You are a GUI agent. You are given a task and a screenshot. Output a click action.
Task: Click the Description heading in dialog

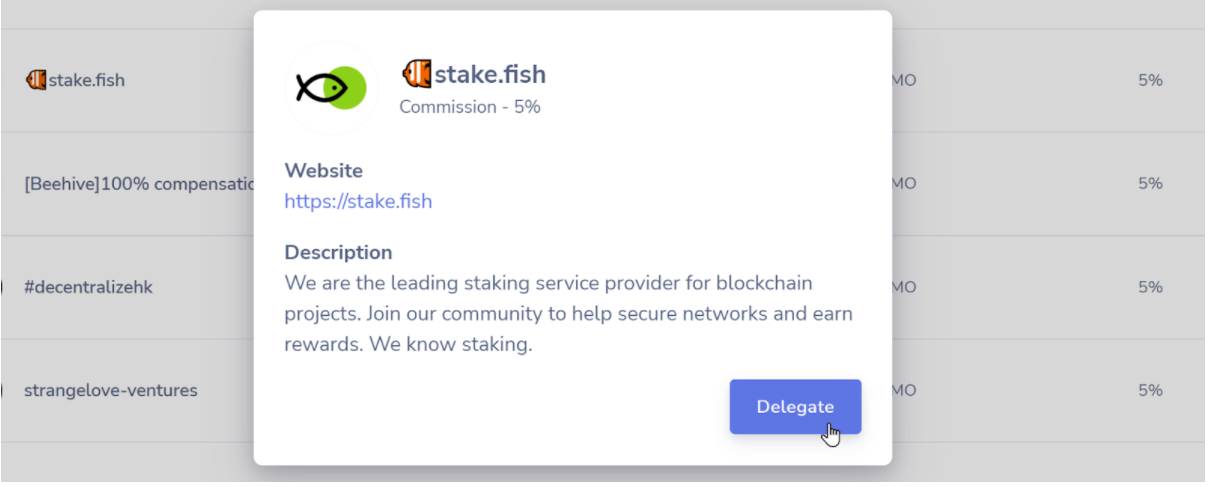tap(338, 252)
